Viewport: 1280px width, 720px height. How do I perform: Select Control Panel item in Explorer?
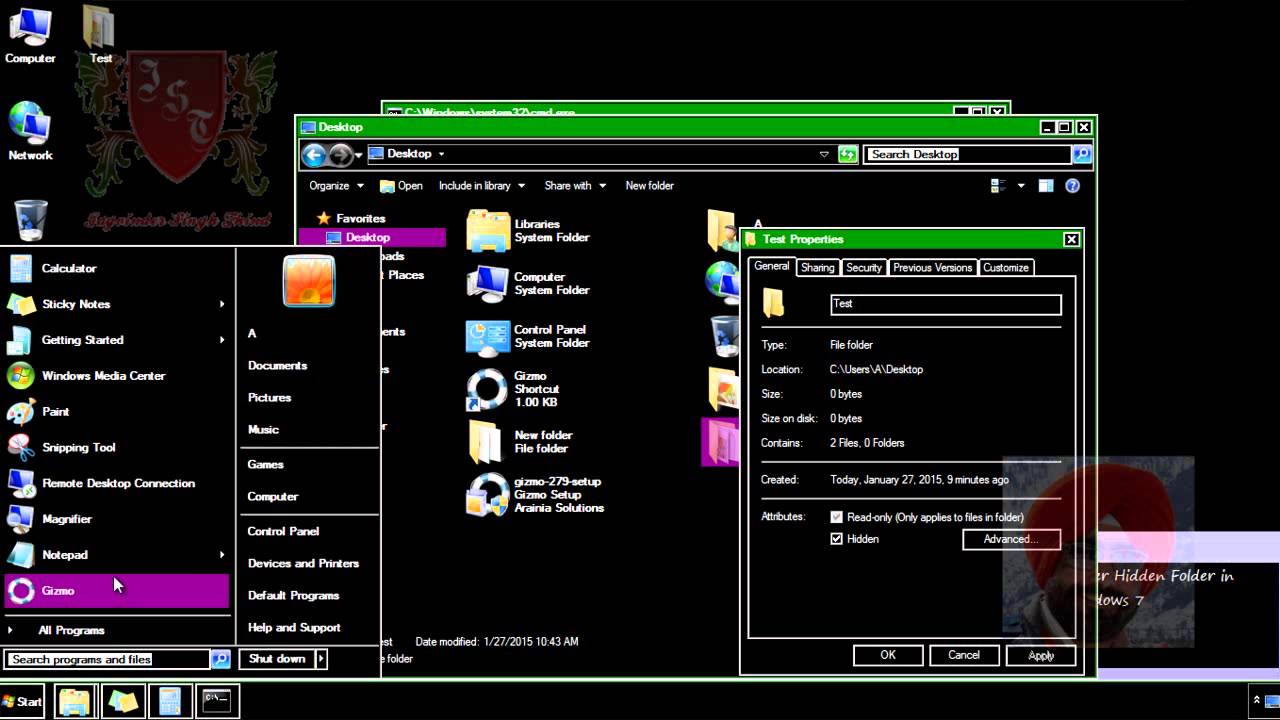pyautogui.click(x=530, y=336)
